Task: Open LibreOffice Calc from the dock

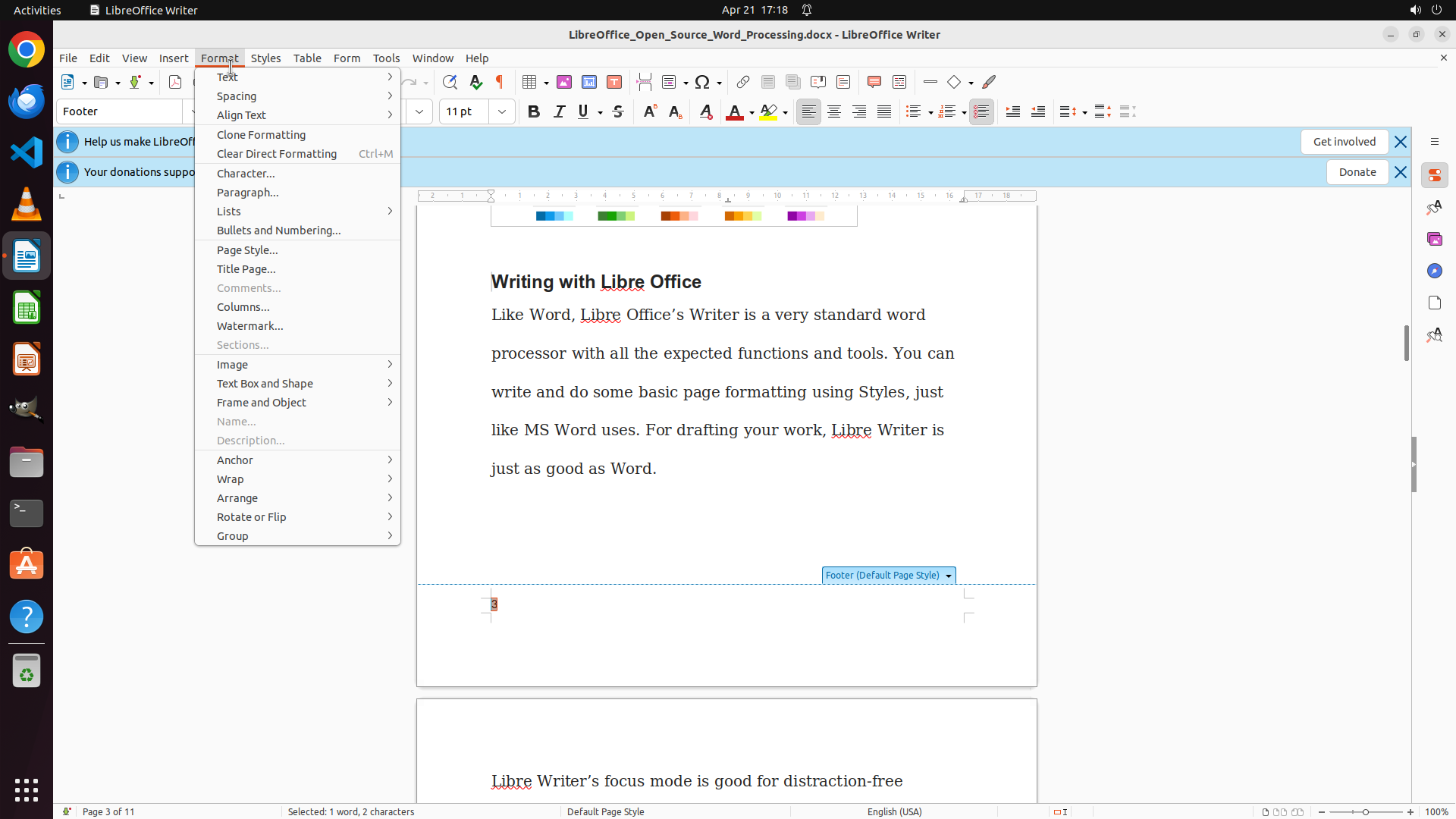Action: pos(27,308)
